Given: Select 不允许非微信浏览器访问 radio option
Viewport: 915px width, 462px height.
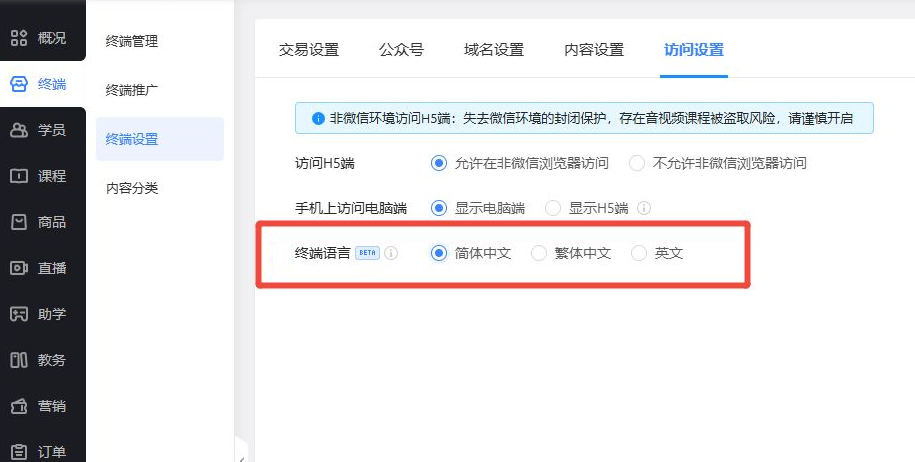Looking at the screenshot, I should click(637, 162).
